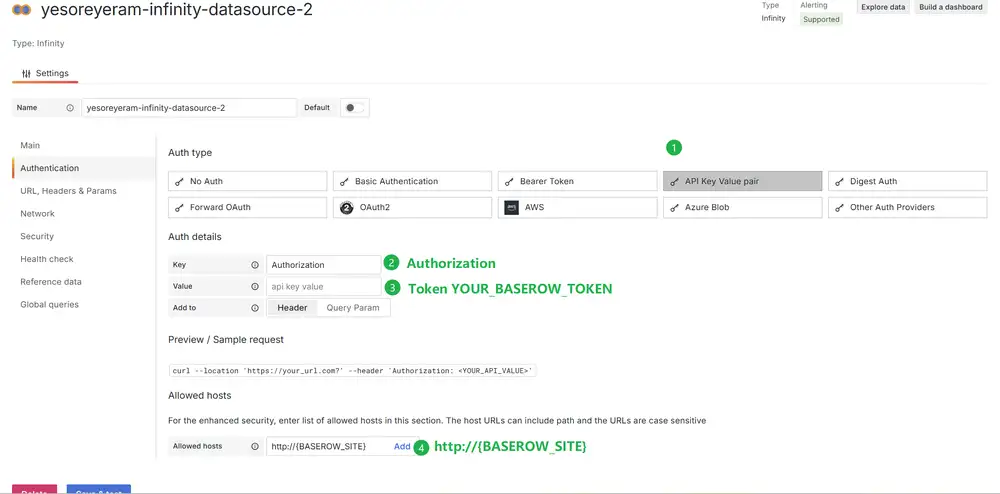Click the Key input containing Authorization
The image size is (1000, 494).
click(323, 265)
